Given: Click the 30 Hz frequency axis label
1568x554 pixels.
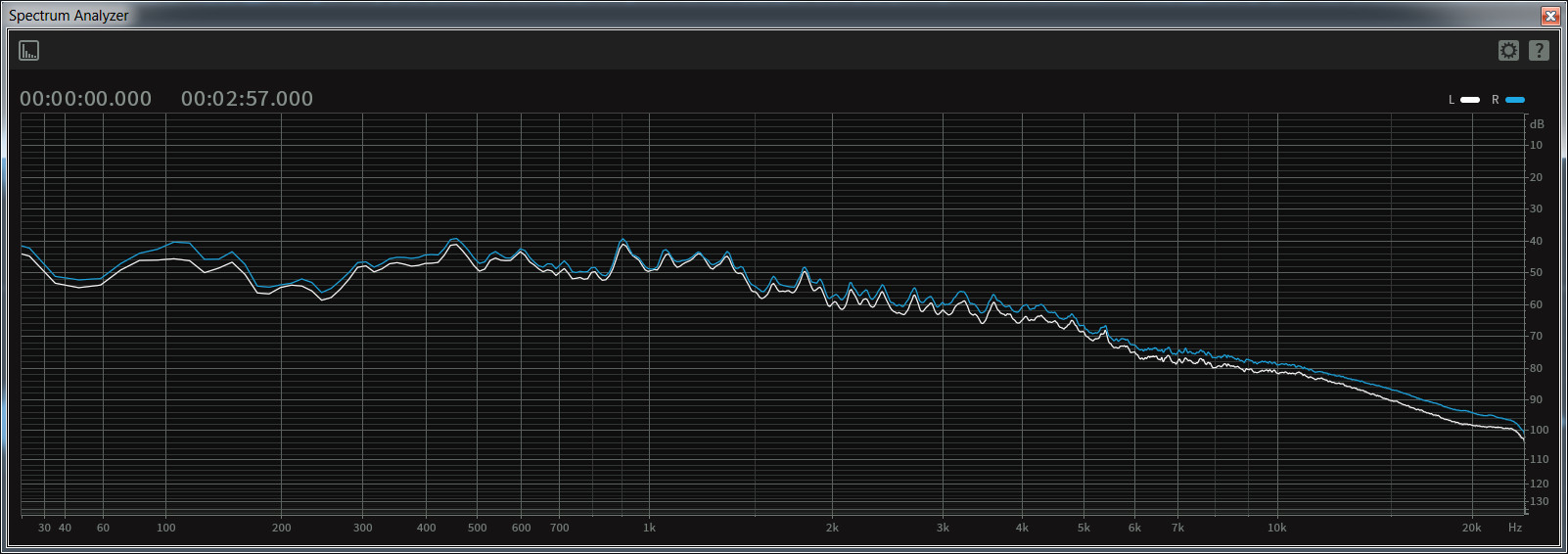Looking at the screenshot, I should (x=44, y=528).
